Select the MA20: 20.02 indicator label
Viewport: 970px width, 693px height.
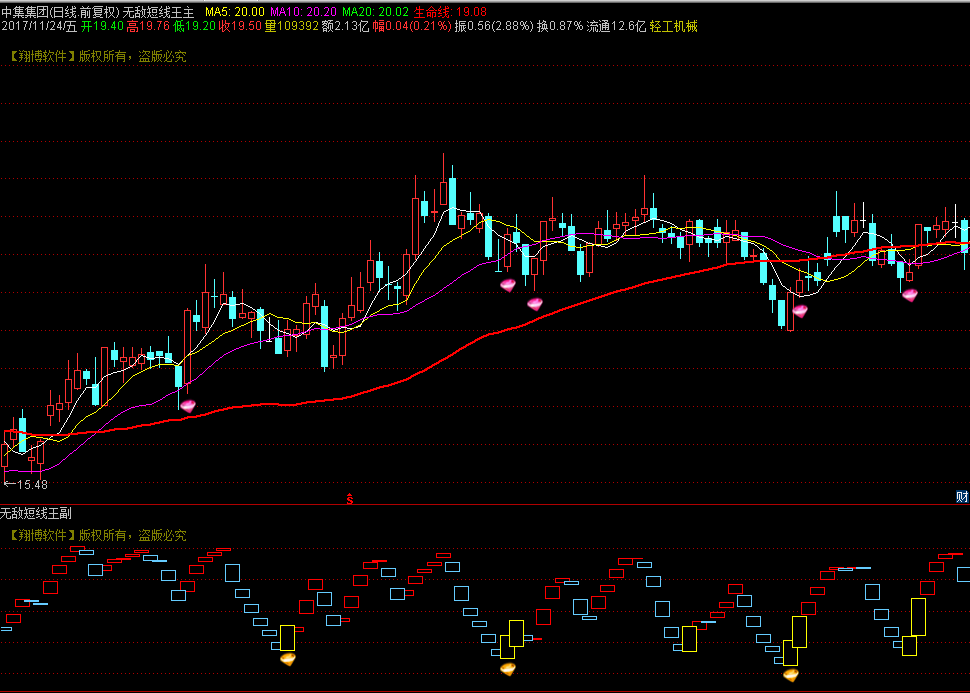point(376,12)
